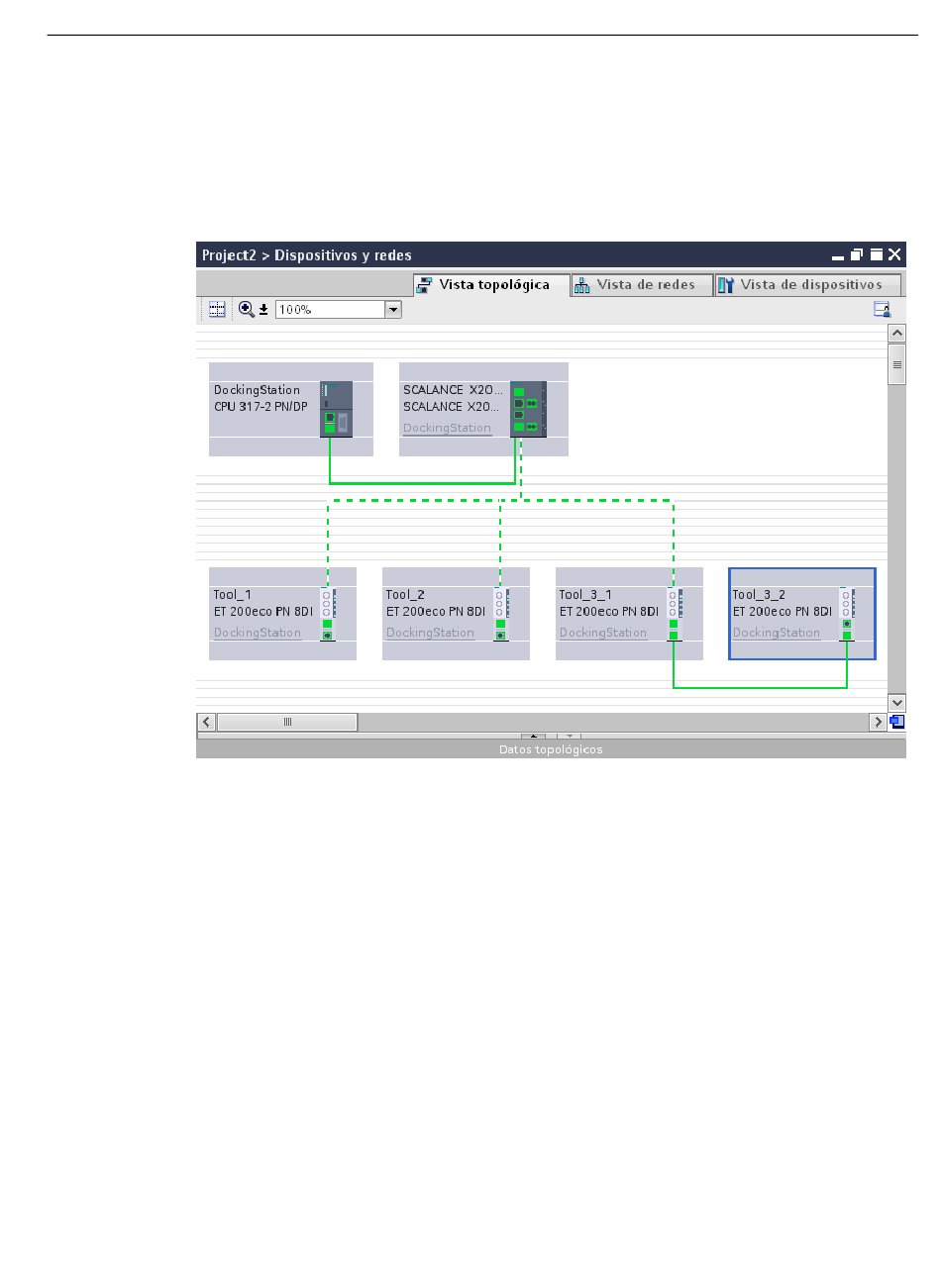Select the SCALANCE X20 switch module icon
The height and width of the screenshot is (1288, 941).
tap(528, 409)
